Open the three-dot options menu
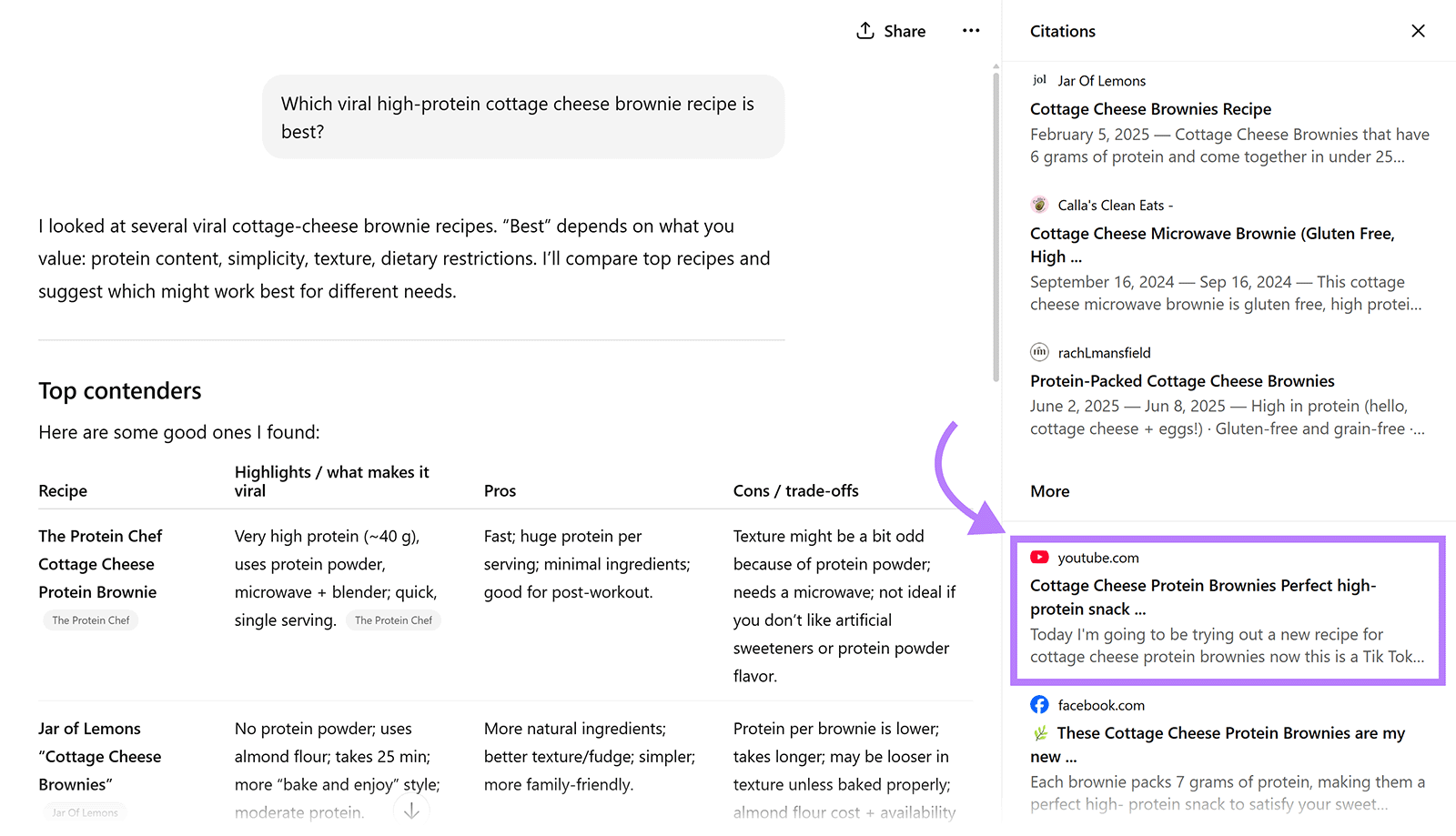The height and width of the screenshot is (836, 1456). [970, 30]
